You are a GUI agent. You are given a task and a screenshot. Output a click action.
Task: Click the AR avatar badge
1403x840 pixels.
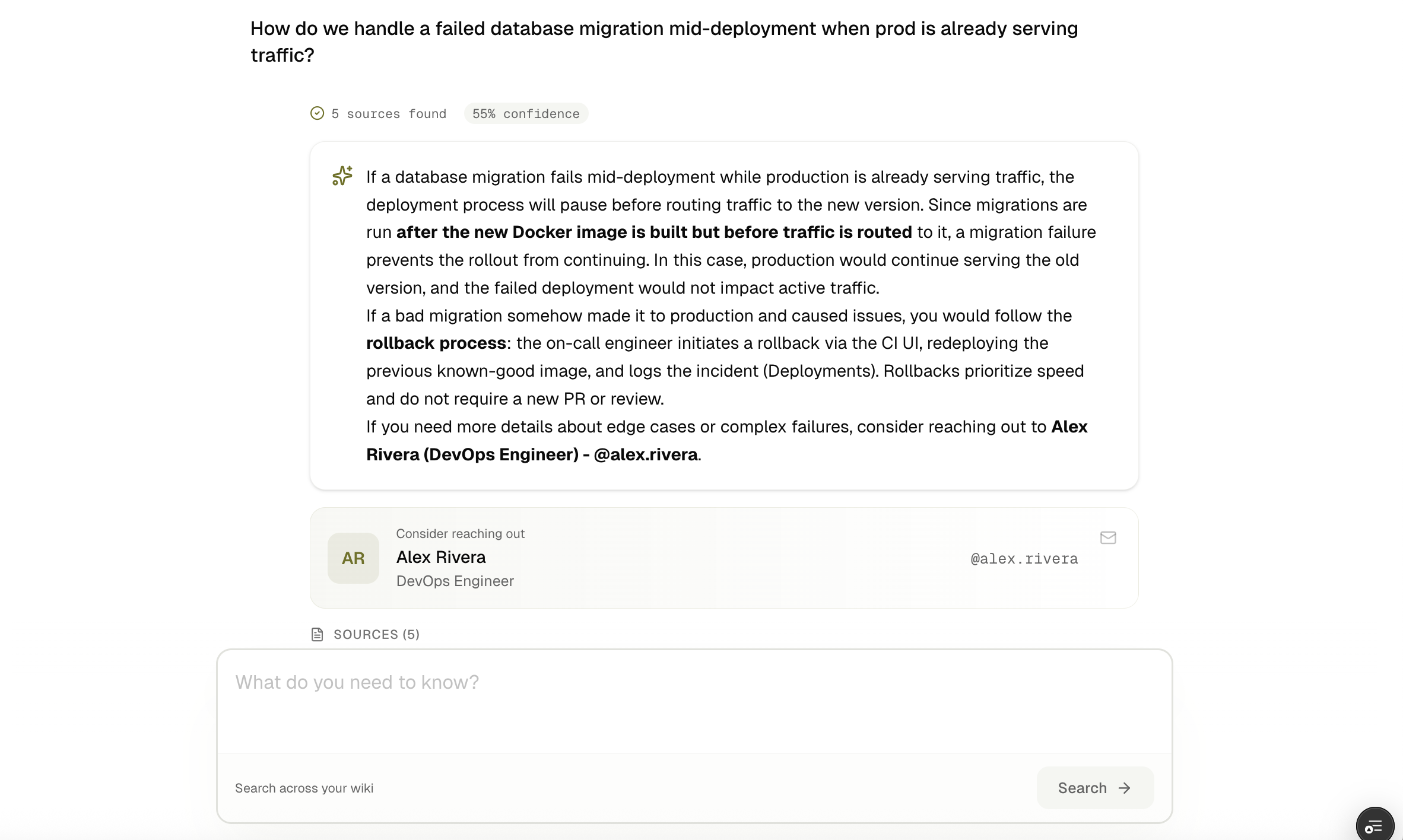353,558
